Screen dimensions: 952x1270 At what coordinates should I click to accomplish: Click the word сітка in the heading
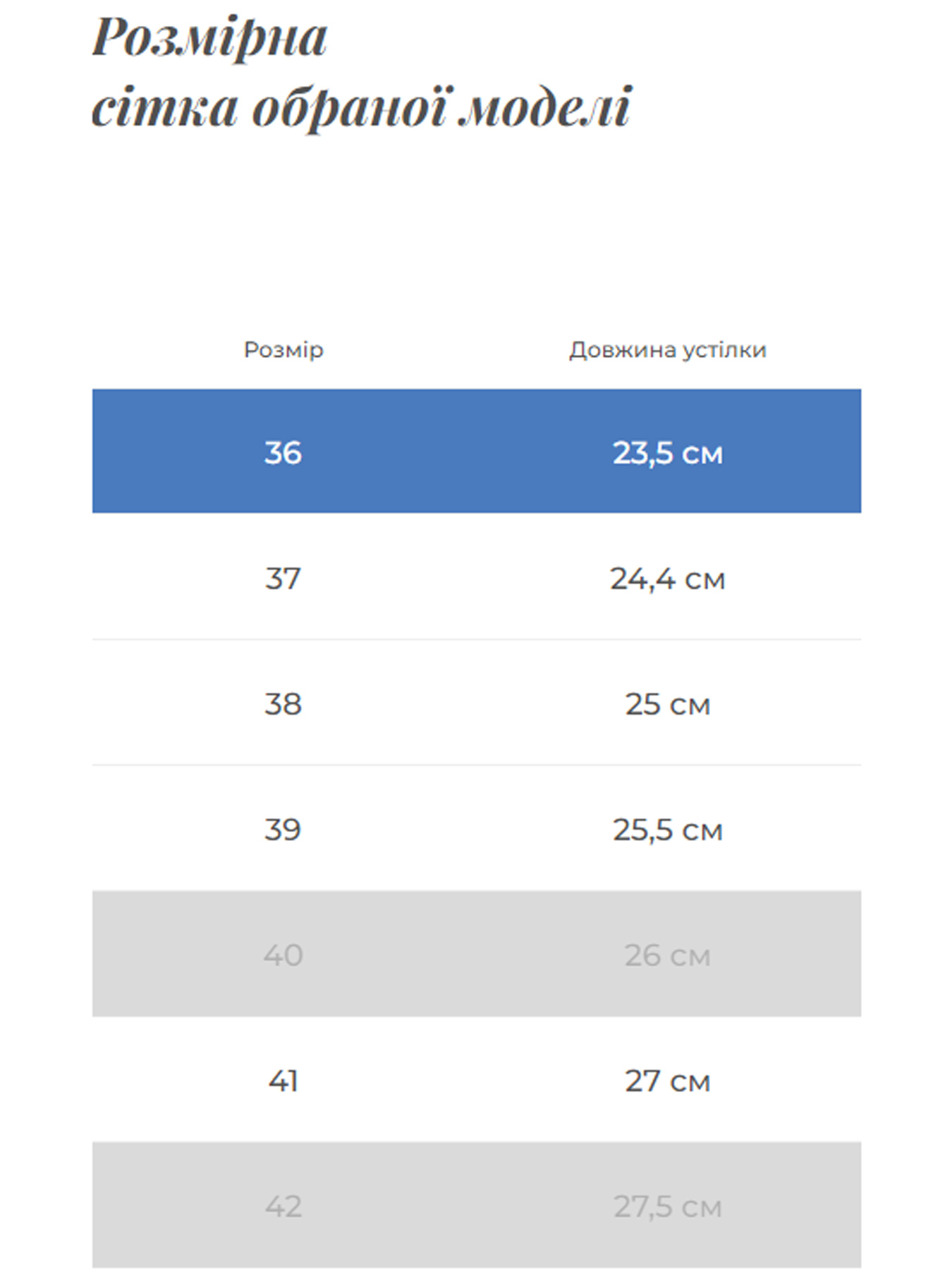[x=164, y=107]
